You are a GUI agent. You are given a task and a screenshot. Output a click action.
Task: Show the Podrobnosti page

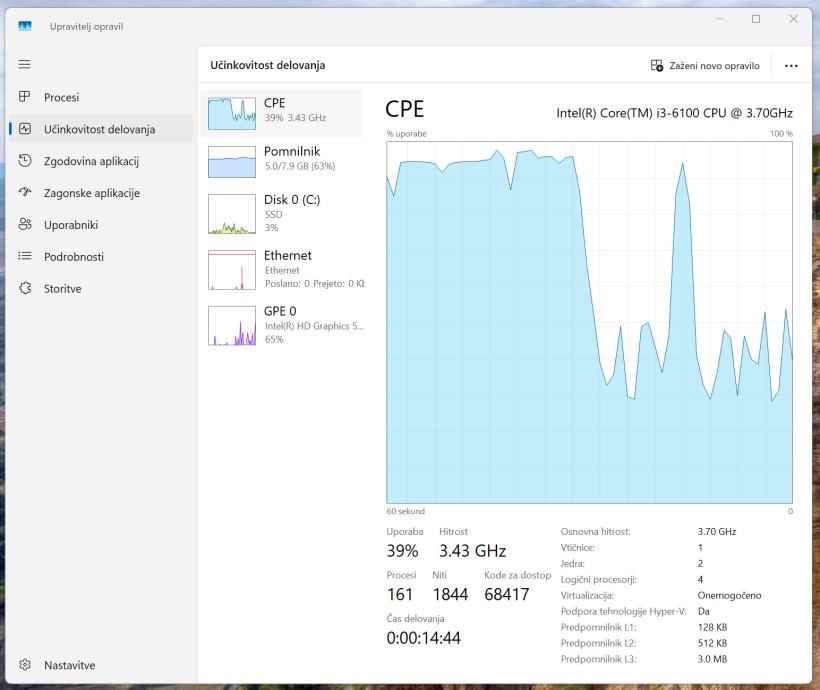pos(101,257)
